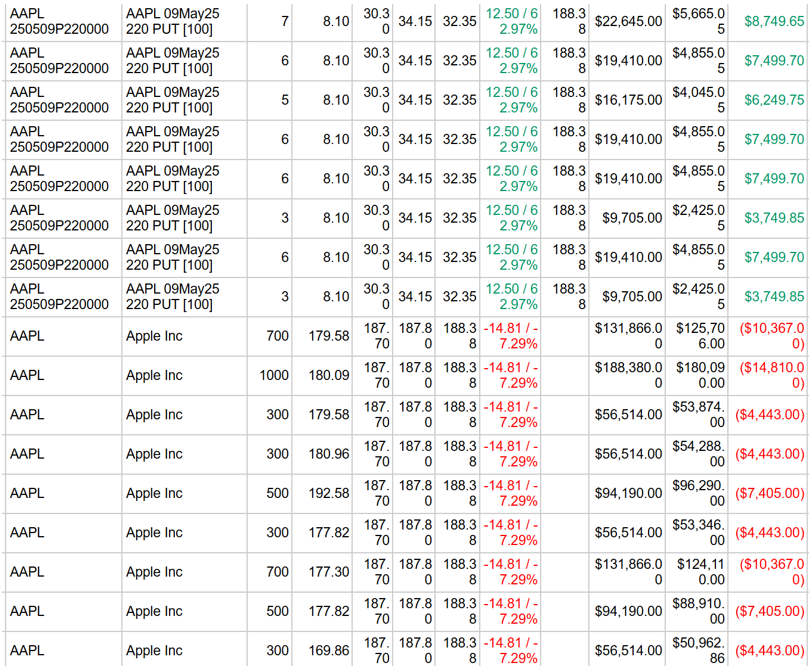Click the $6,249.75 gain amount

tap(774, 100)
